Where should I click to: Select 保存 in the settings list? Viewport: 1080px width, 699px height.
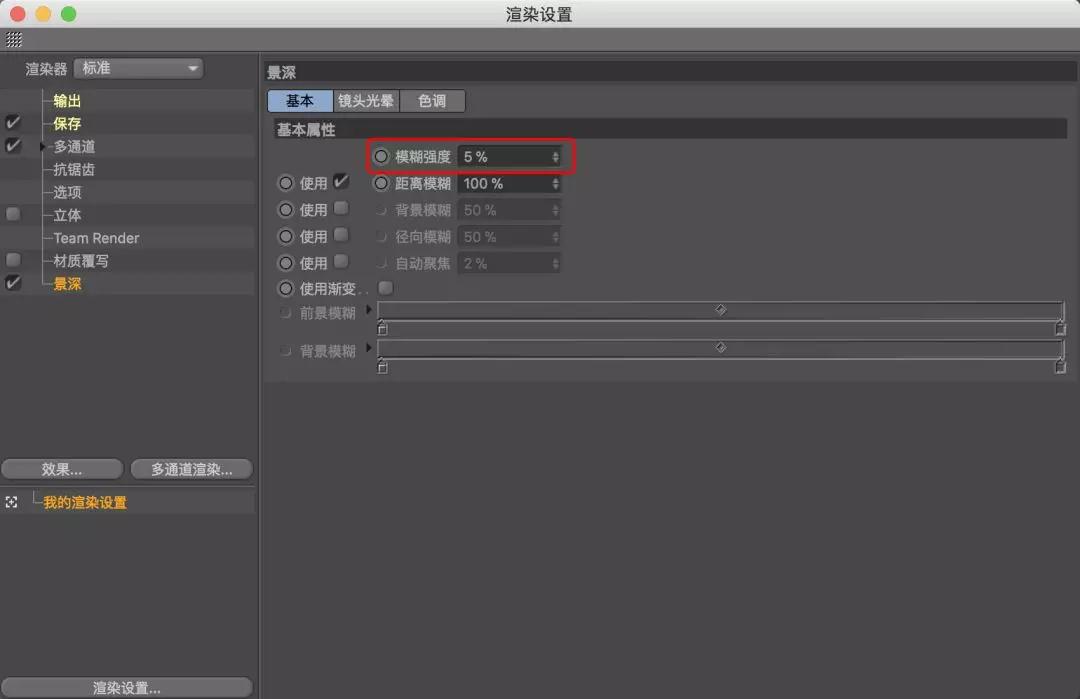(67, 123)
